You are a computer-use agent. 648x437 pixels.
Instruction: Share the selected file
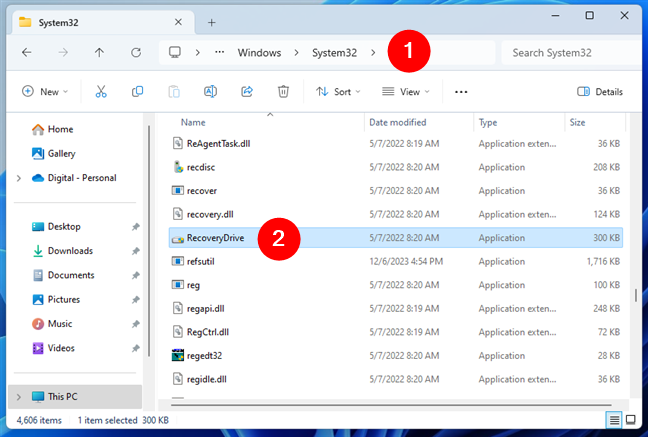coord(247,91)
